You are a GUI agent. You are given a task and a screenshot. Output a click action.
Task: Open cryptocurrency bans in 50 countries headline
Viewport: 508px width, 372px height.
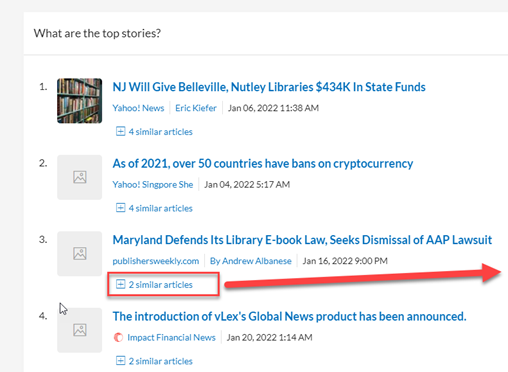point(263,163)
